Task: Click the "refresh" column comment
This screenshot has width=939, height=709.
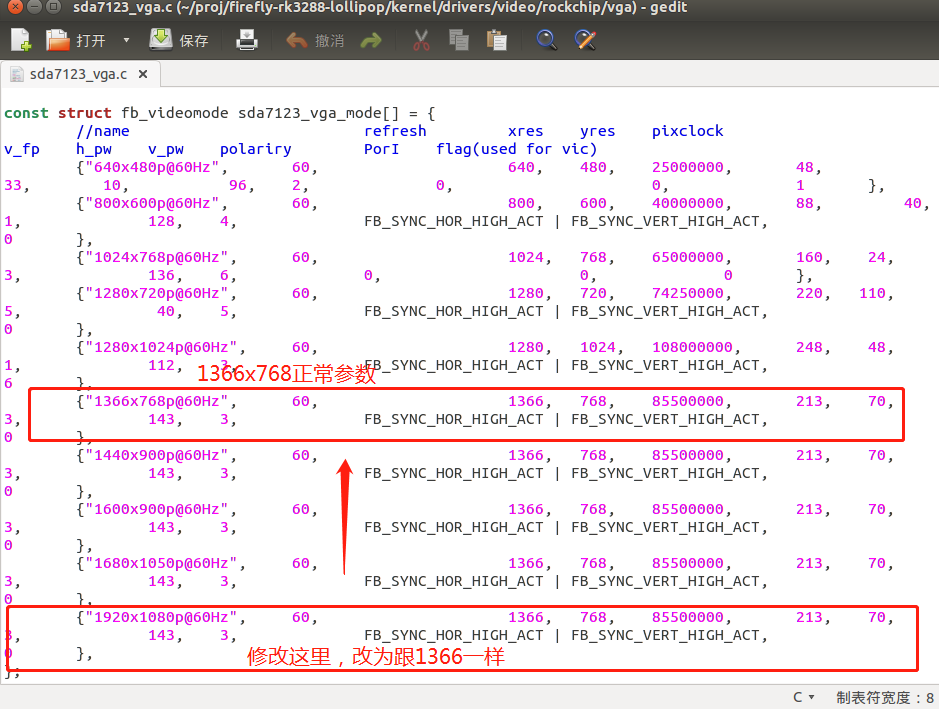Action: tap(395, 131)
